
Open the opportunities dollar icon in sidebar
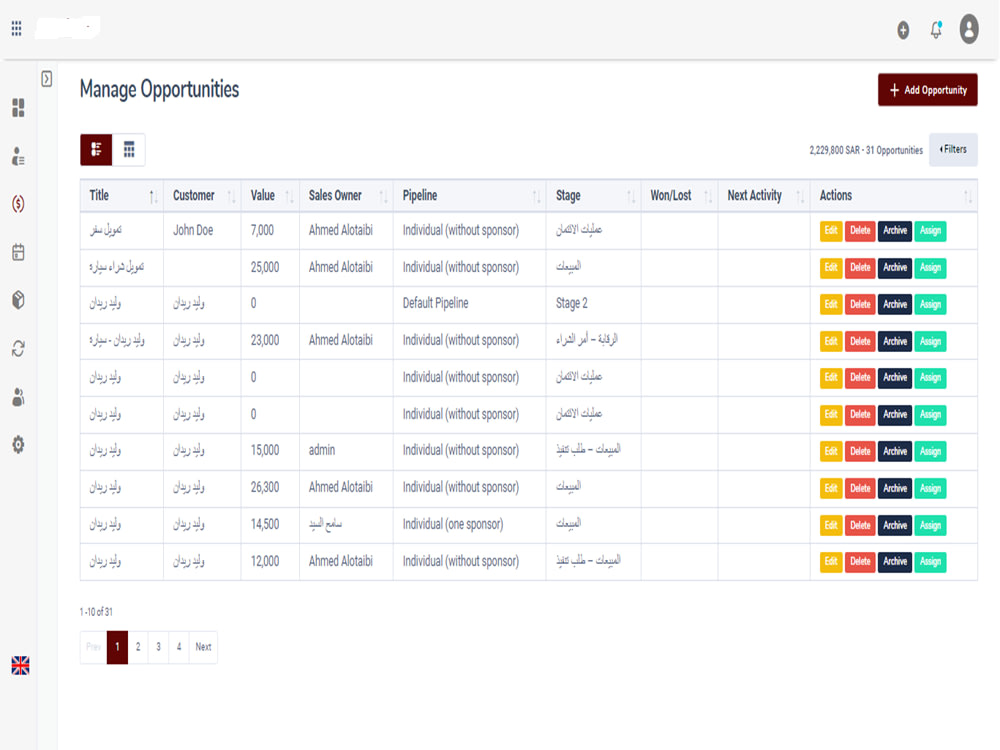18,204
